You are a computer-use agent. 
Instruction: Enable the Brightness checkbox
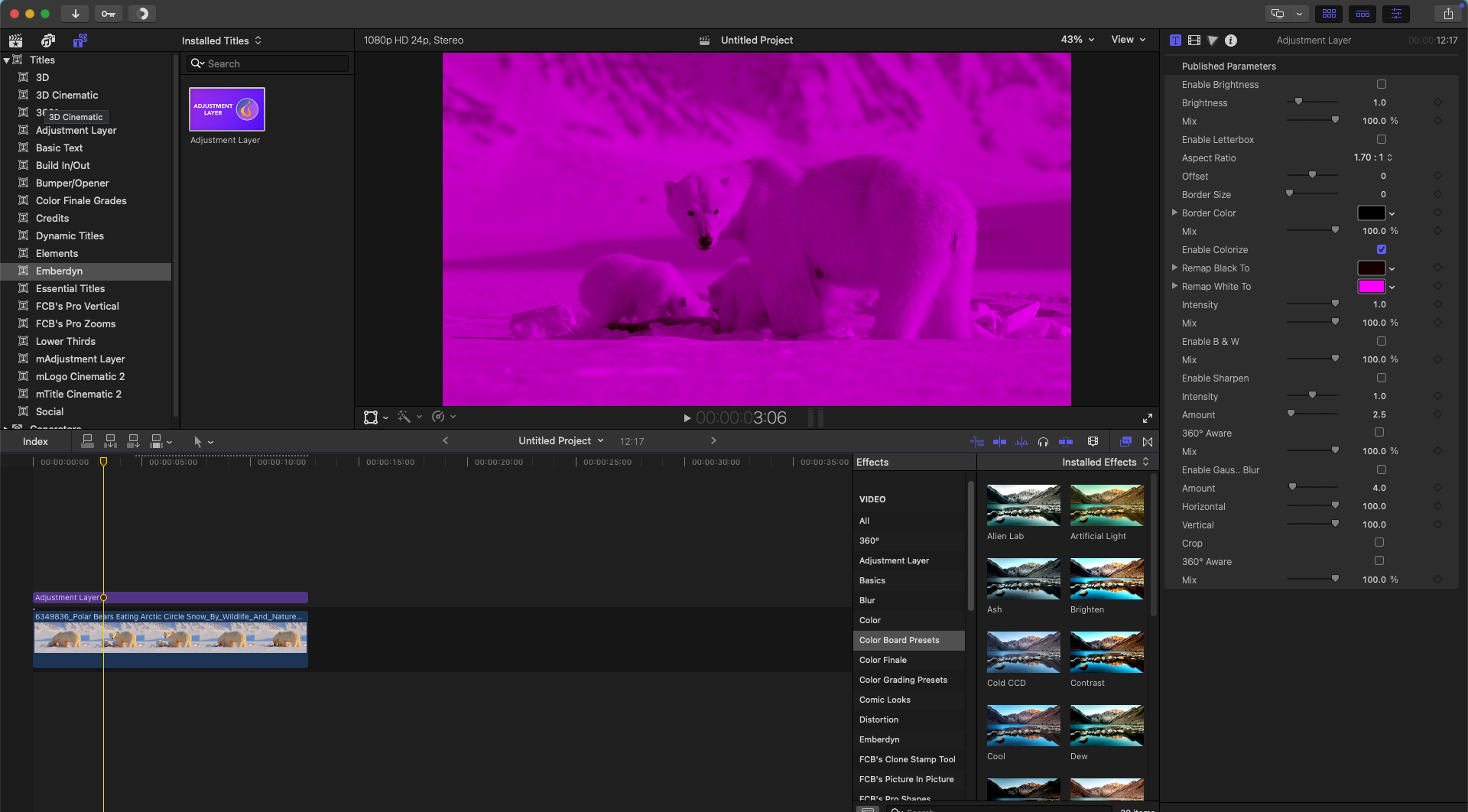[1381, 85]
